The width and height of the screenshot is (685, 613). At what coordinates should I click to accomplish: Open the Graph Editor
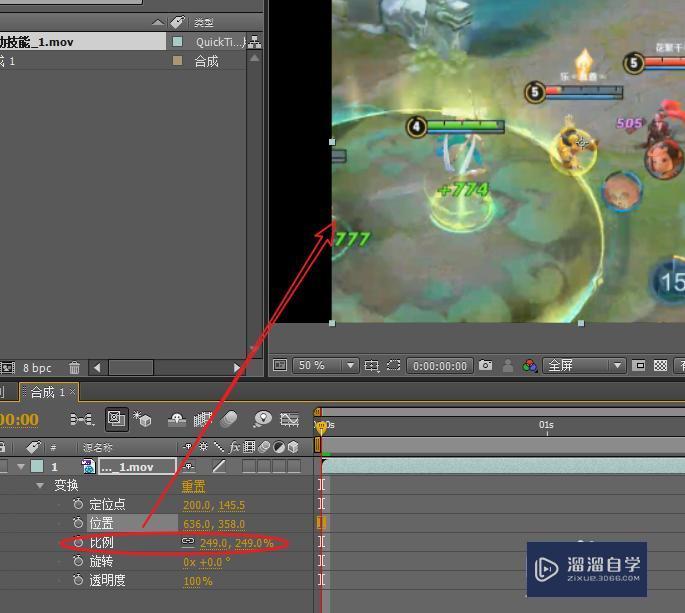pos(289,420)
